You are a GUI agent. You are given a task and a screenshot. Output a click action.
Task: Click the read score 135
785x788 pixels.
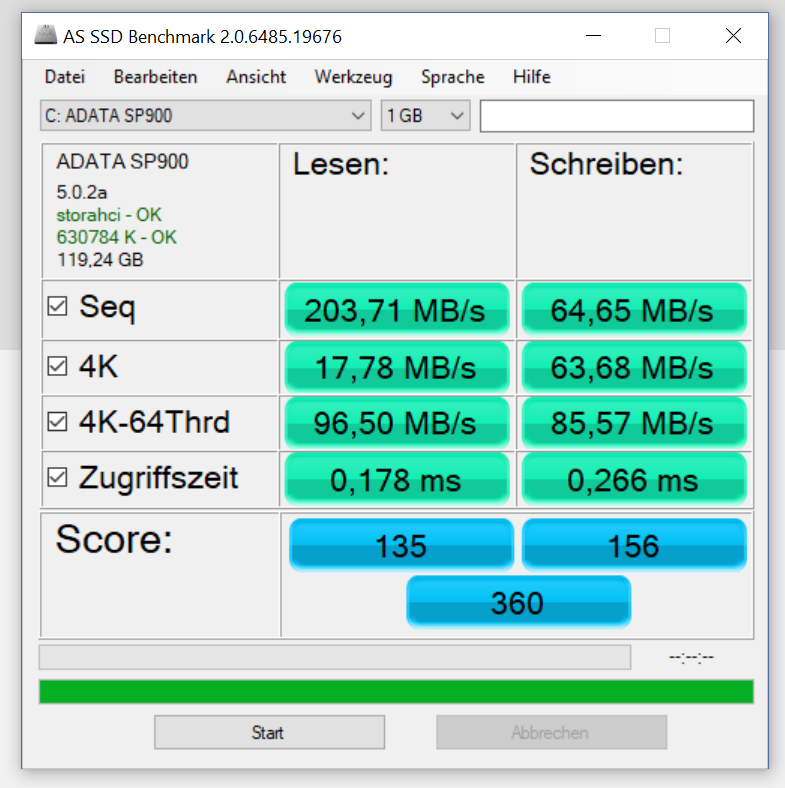coord(401,545)
